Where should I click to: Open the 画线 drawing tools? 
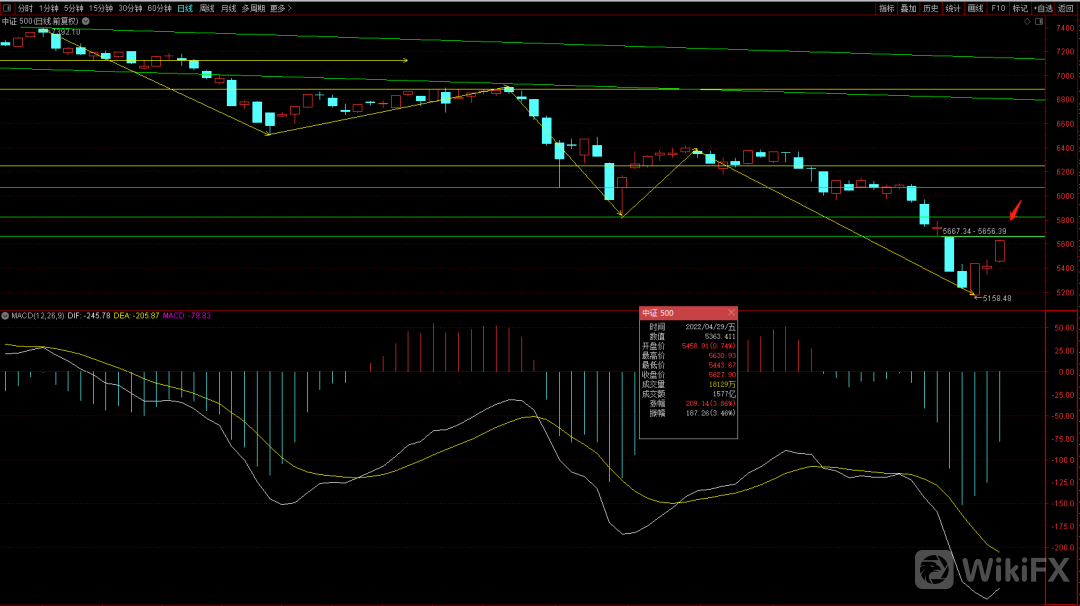click(x=975, y=8)
